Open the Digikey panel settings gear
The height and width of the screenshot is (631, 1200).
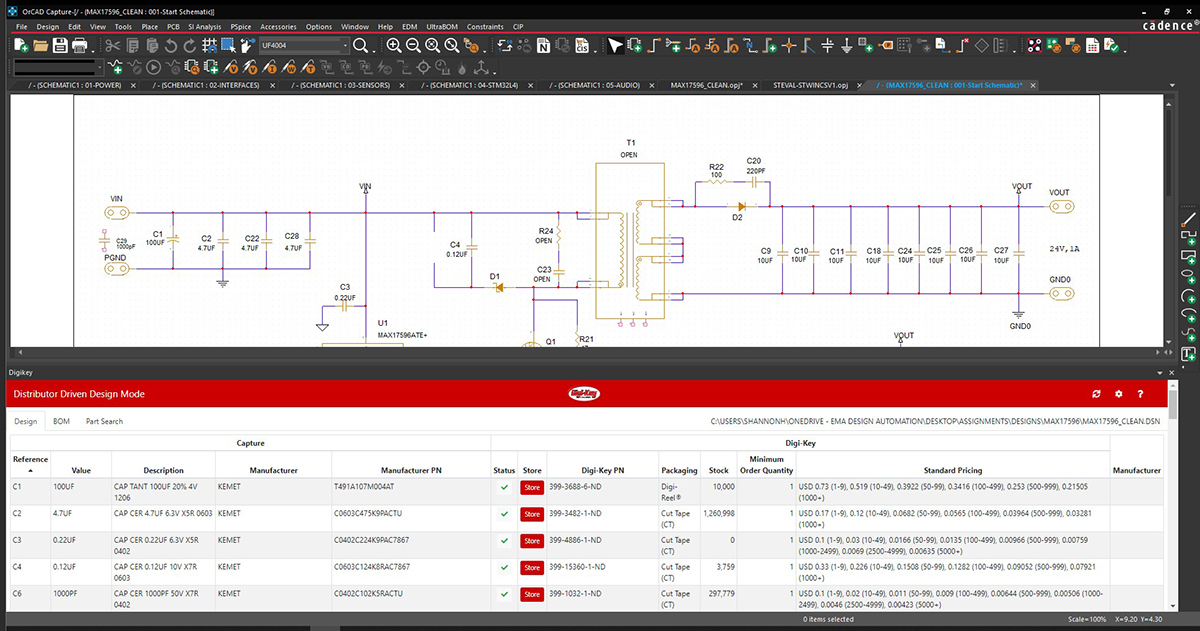pos(1118,393)
